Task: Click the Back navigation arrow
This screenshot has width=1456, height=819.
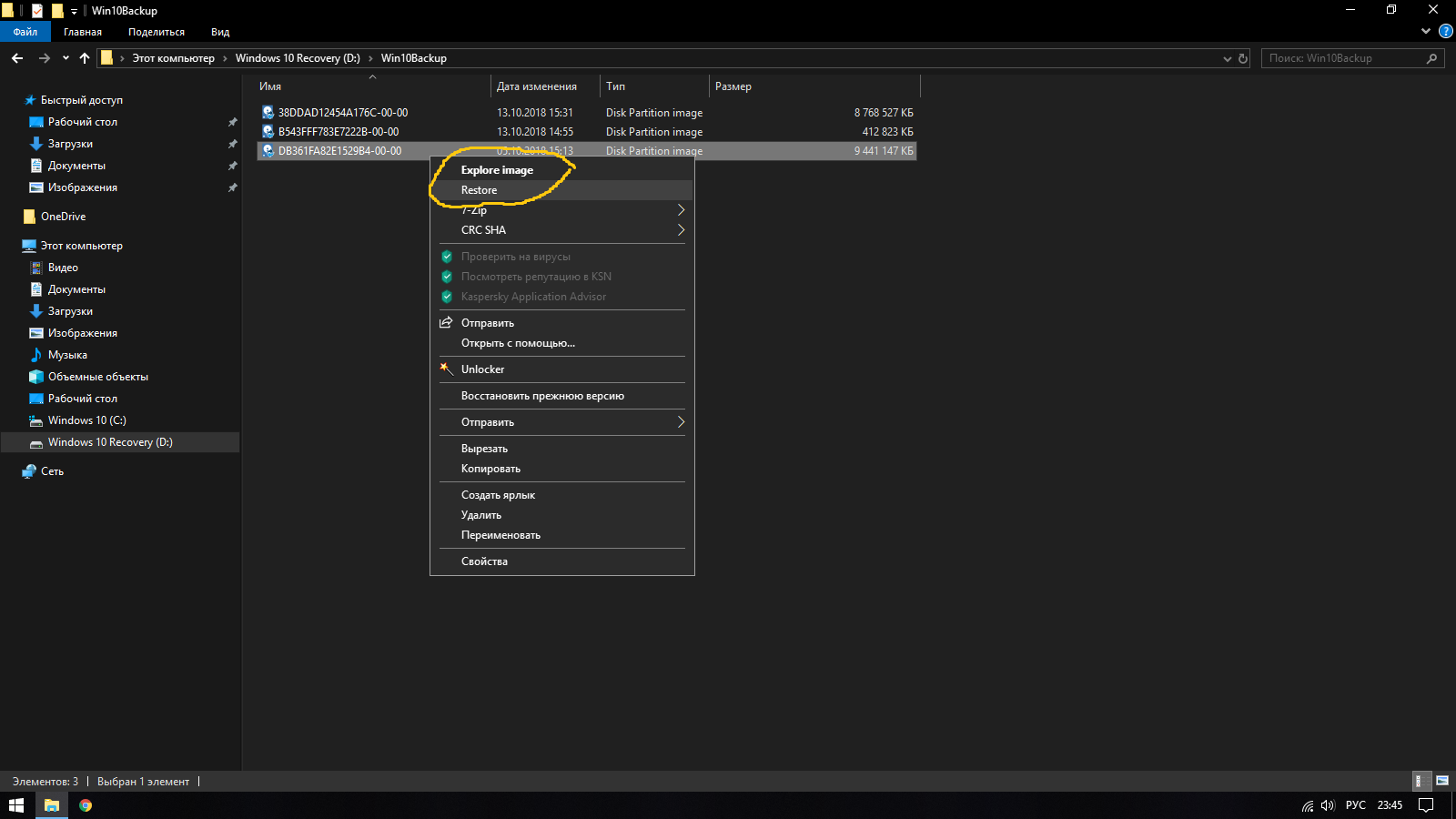Action: tap(17, 58)
